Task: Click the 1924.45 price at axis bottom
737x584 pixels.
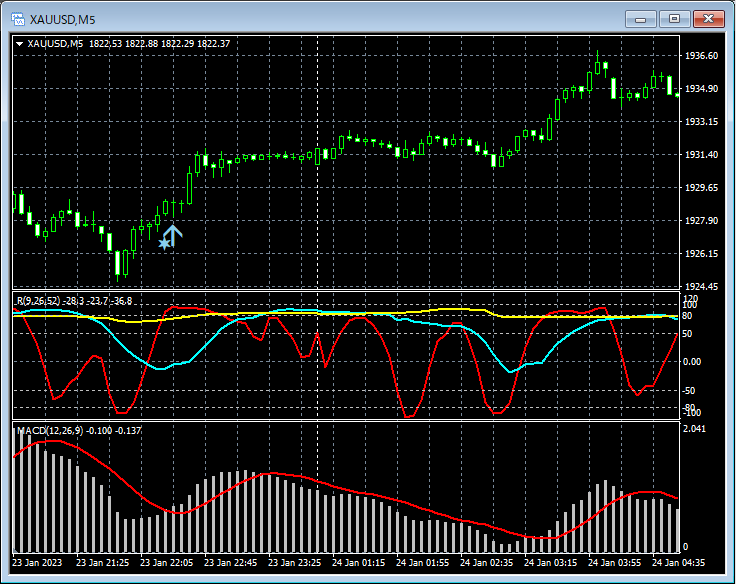Action: coord(699,287)
